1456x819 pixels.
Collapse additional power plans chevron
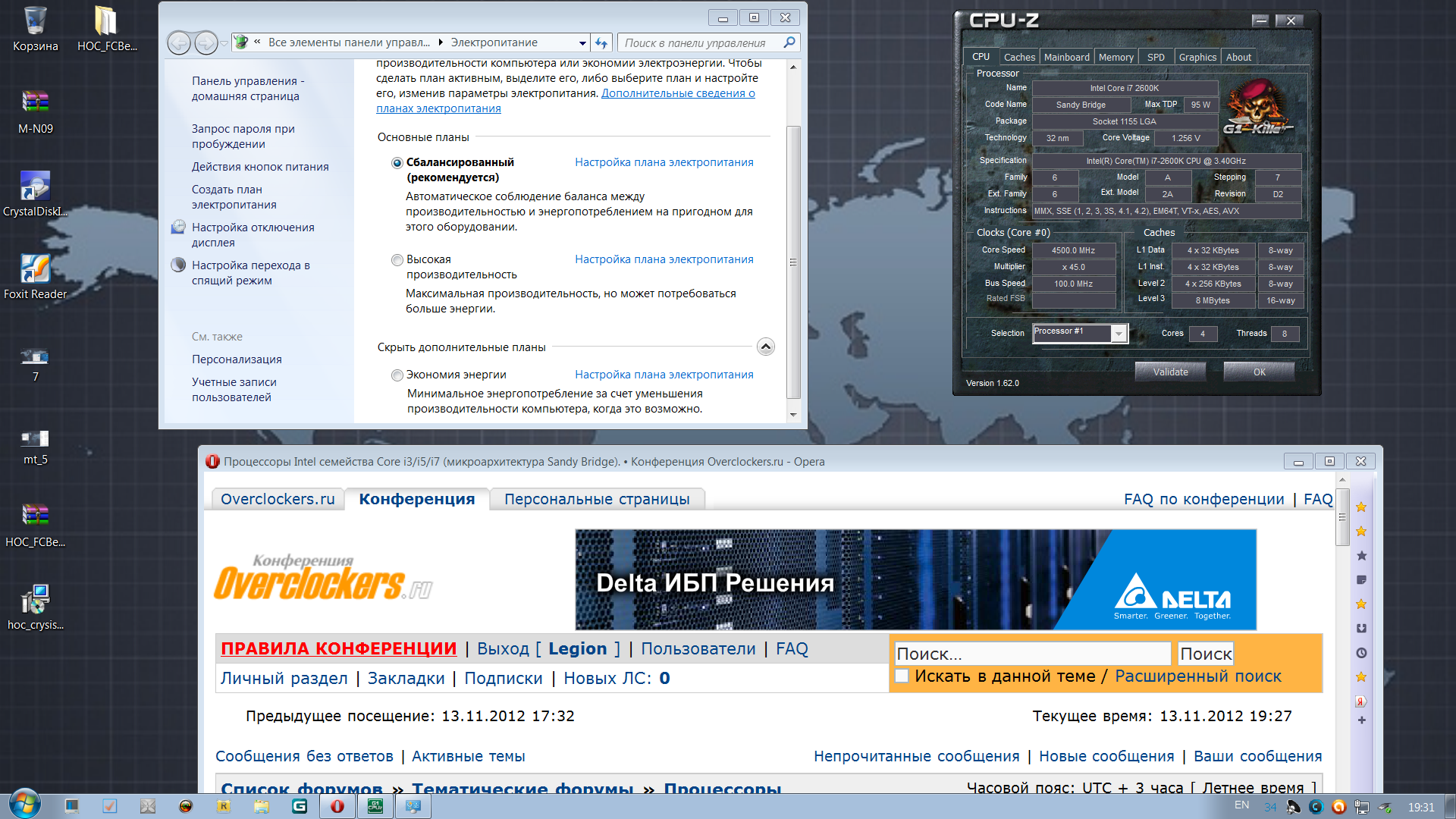pos(766,347)
